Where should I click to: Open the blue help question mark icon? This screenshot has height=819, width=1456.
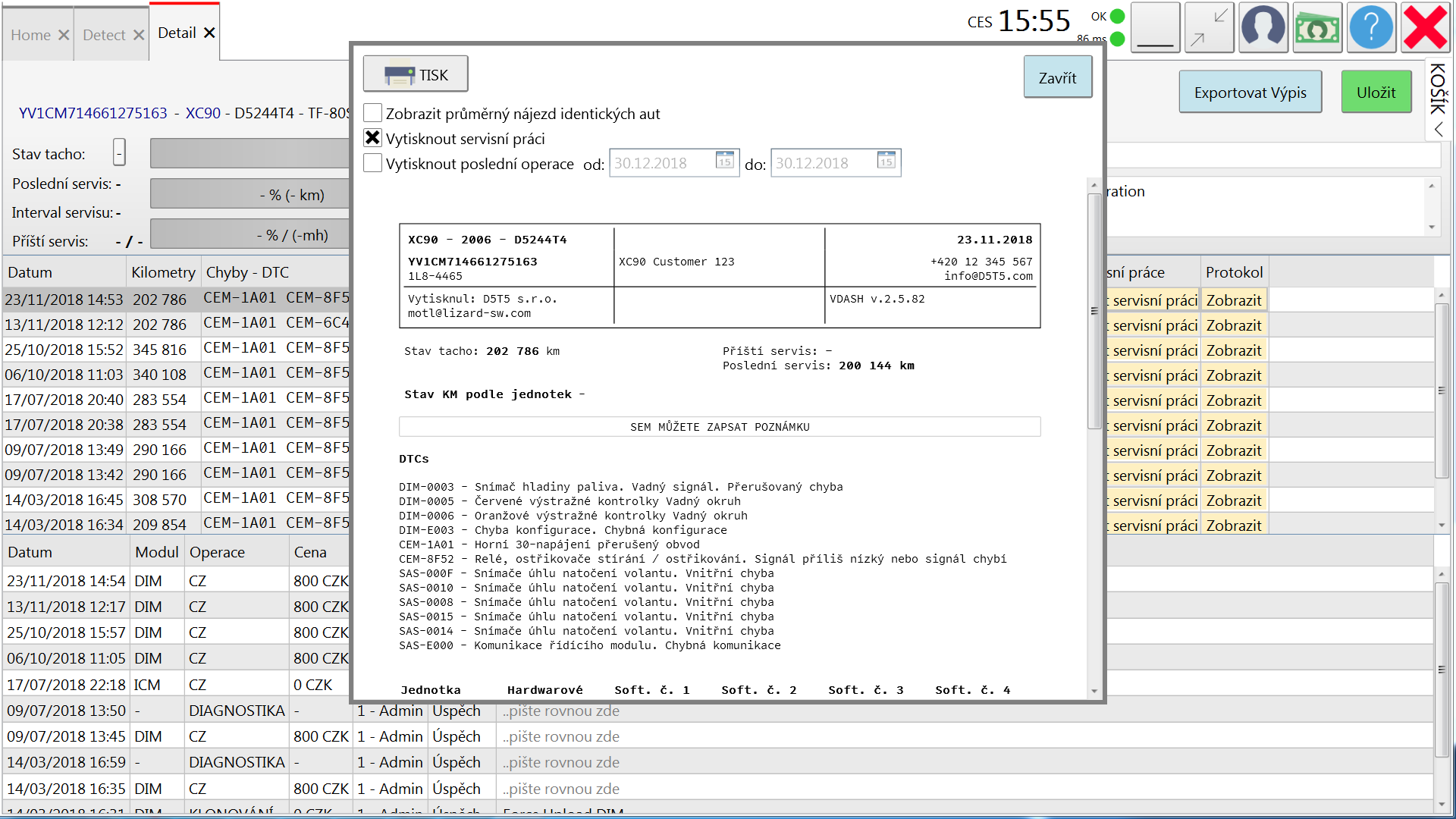pos(1370,28)
